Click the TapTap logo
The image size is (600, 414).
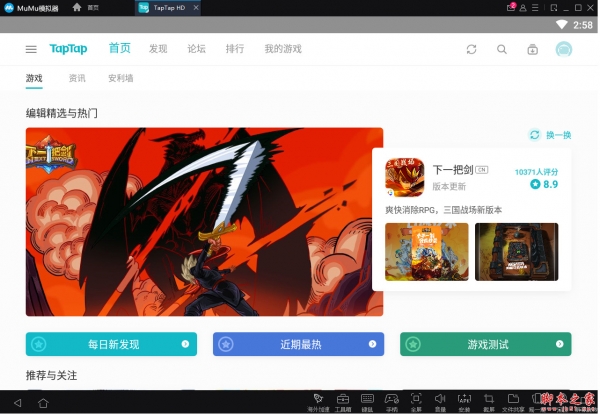[x=68, y=49]
